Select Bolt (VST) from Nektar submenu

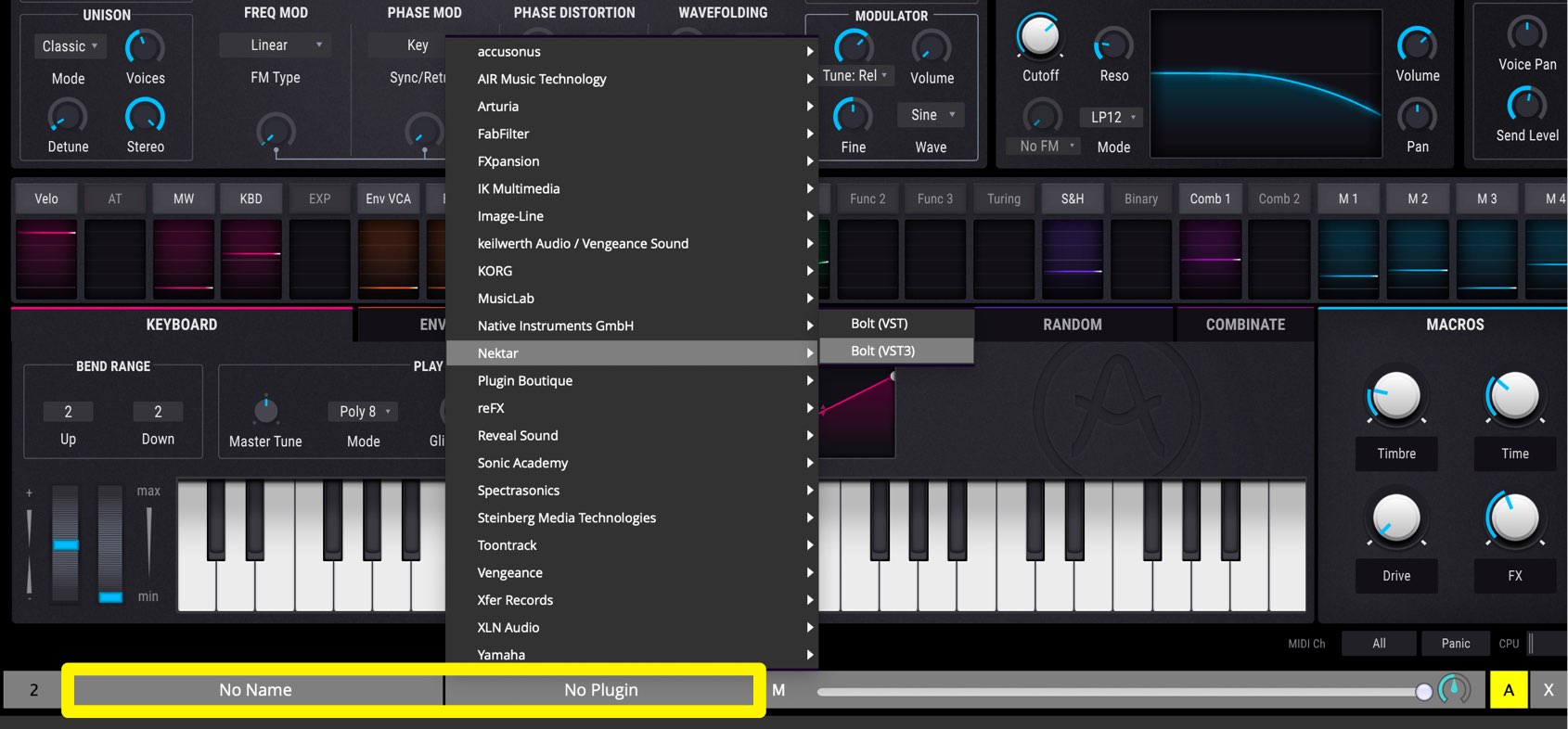tap(896, 324)
